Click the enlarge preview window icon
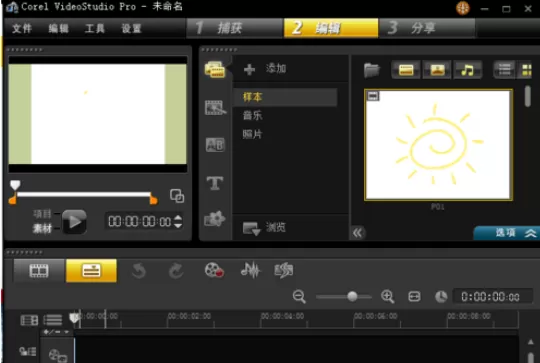Screen dimensions: 540x363 pos(177,196)
